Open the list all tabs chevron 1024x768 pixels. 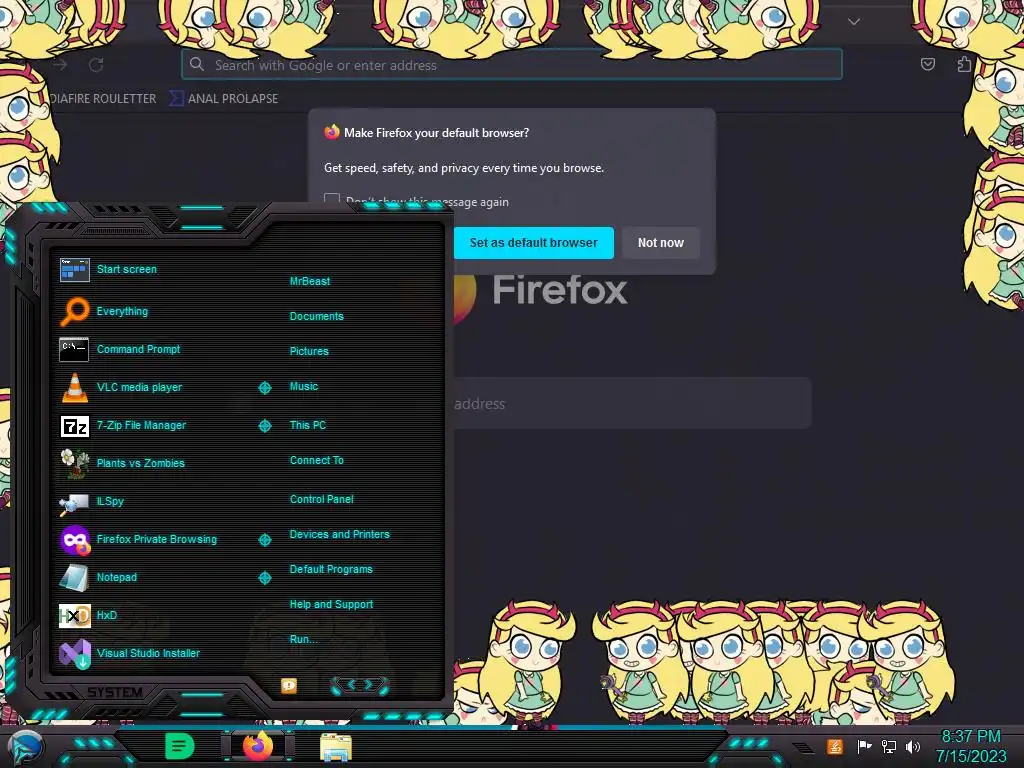click(854, 22)
